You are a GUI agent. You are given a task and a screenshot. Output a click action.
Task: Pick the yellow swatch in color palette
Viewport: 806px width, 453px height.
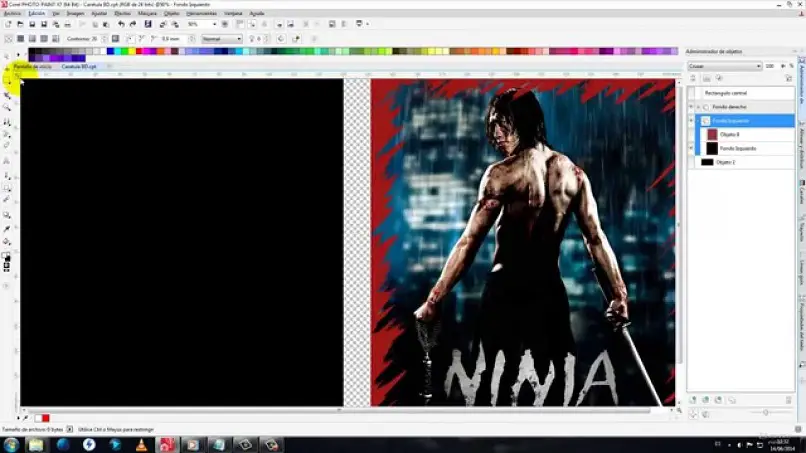tap(132, 51)
